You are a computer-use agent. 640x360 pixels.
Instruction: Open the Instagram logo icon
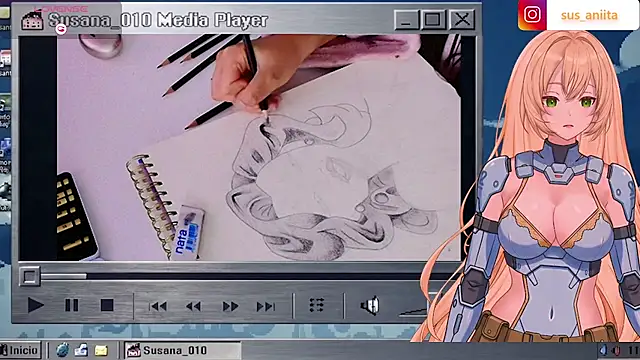(532, 15)
